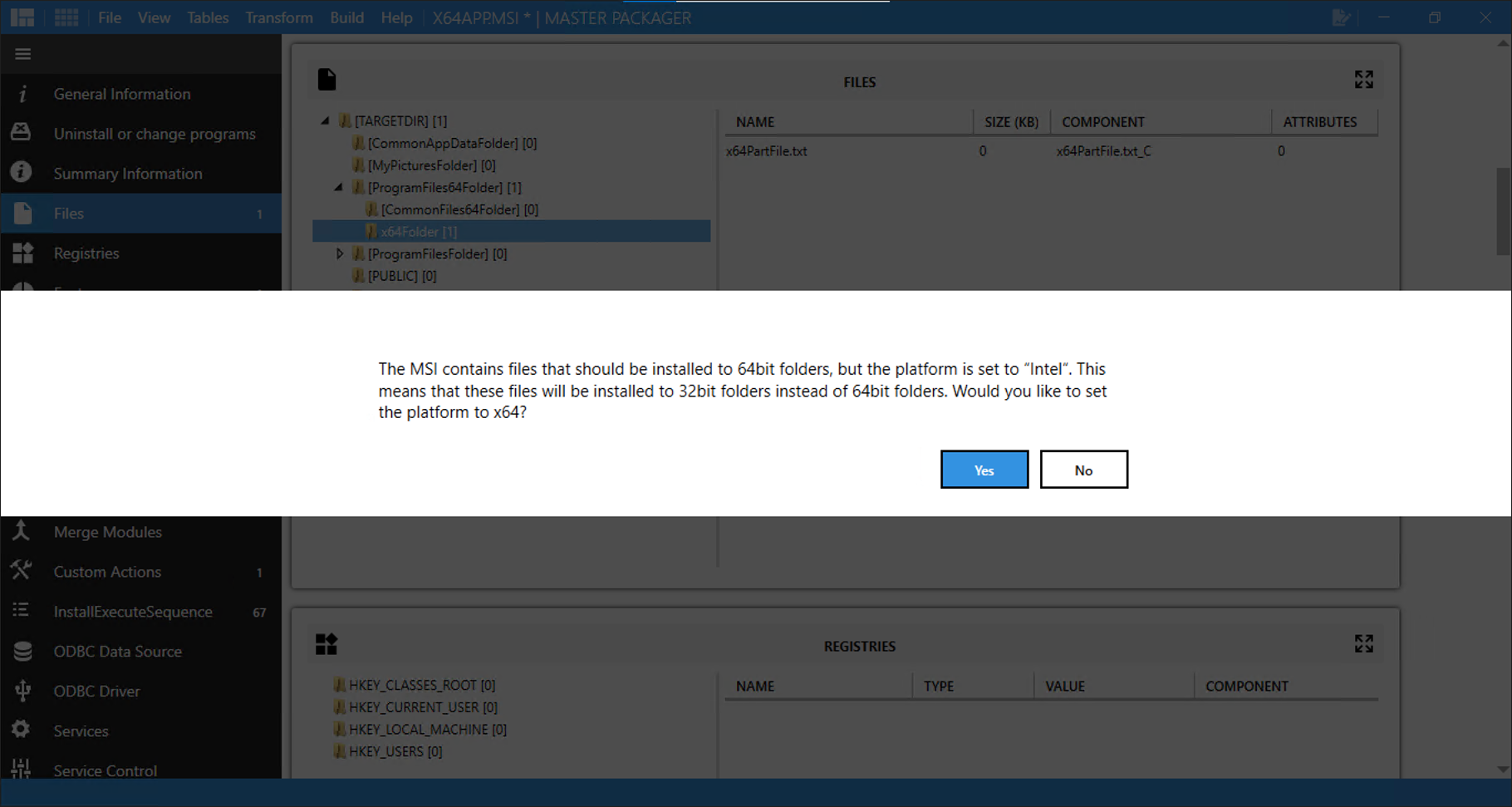Sort registries by VALUE column header

pos(1114,686)
